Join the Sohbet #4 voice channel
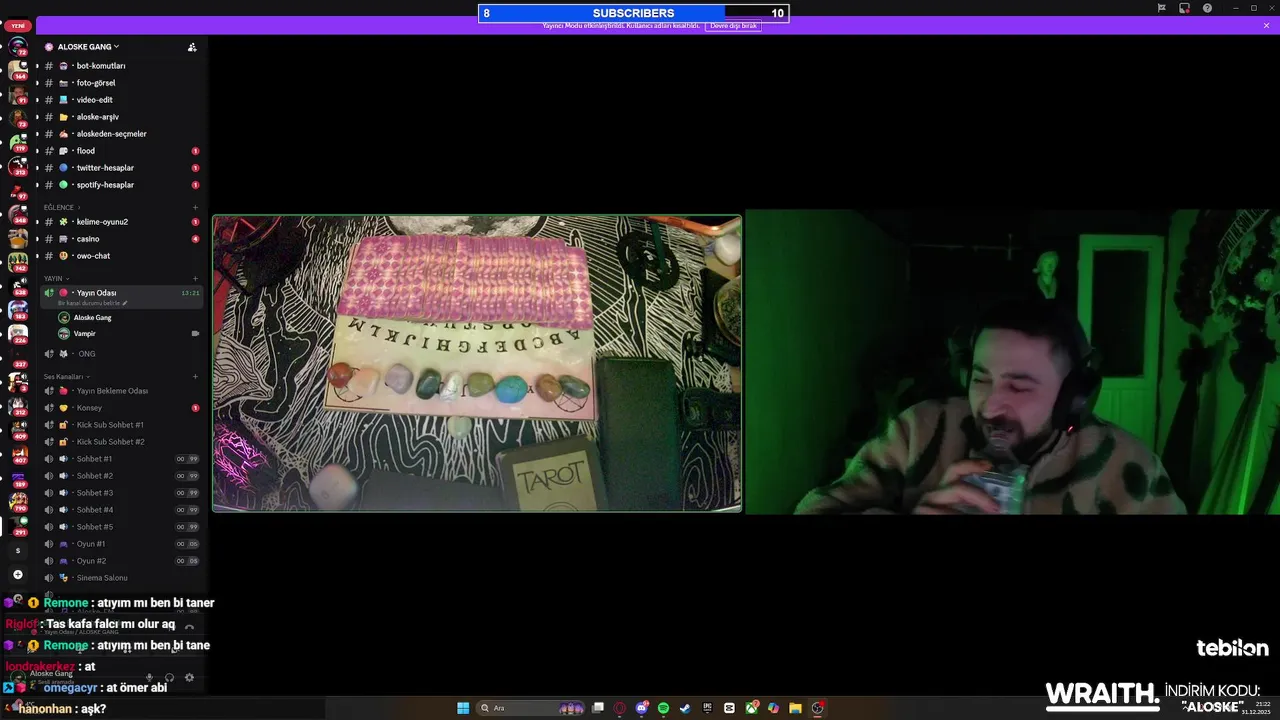This screenshot has width=1280, height=720. 120,510
